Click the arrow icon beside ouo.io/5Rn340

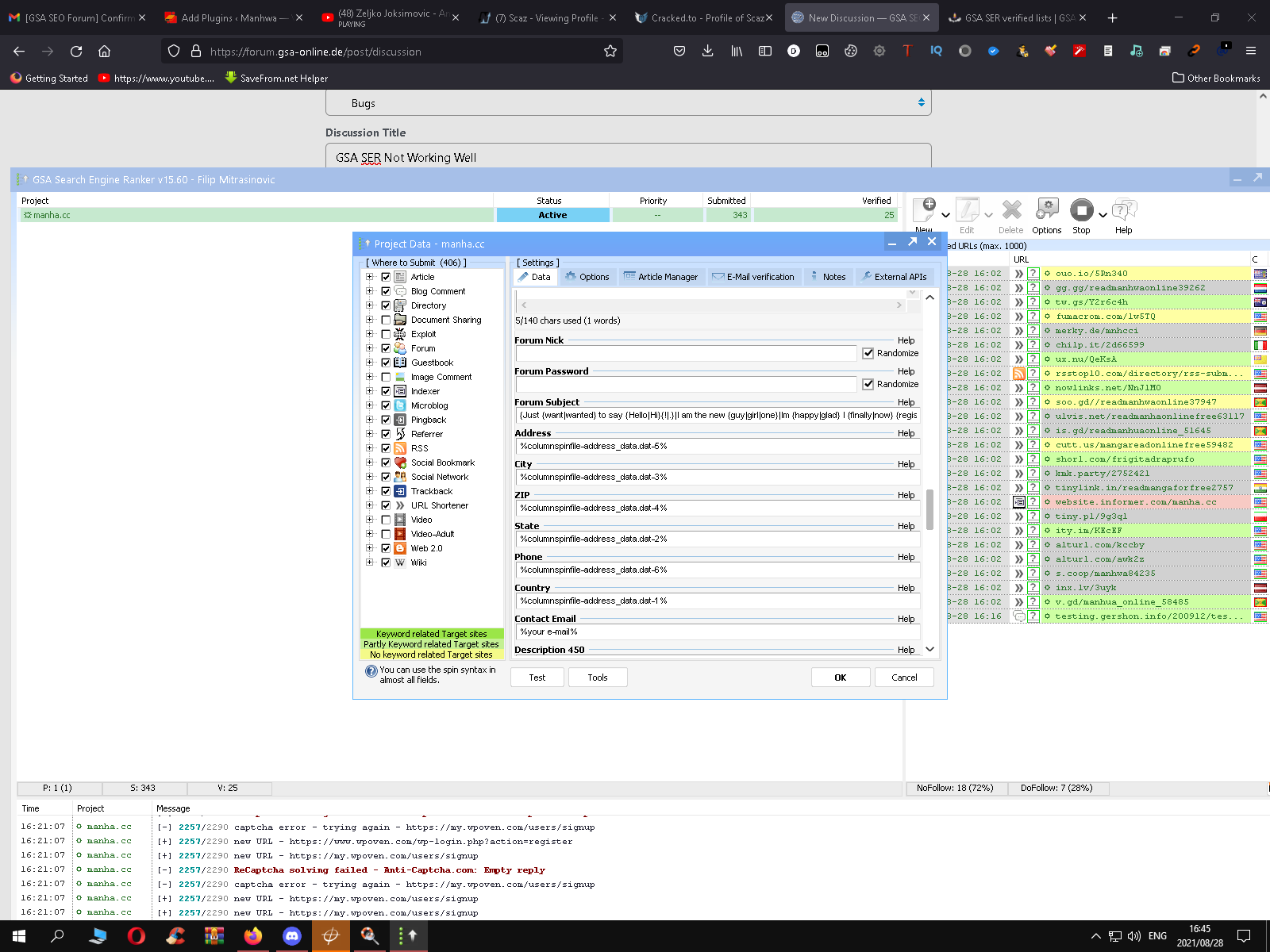(x=1019, y=274)
